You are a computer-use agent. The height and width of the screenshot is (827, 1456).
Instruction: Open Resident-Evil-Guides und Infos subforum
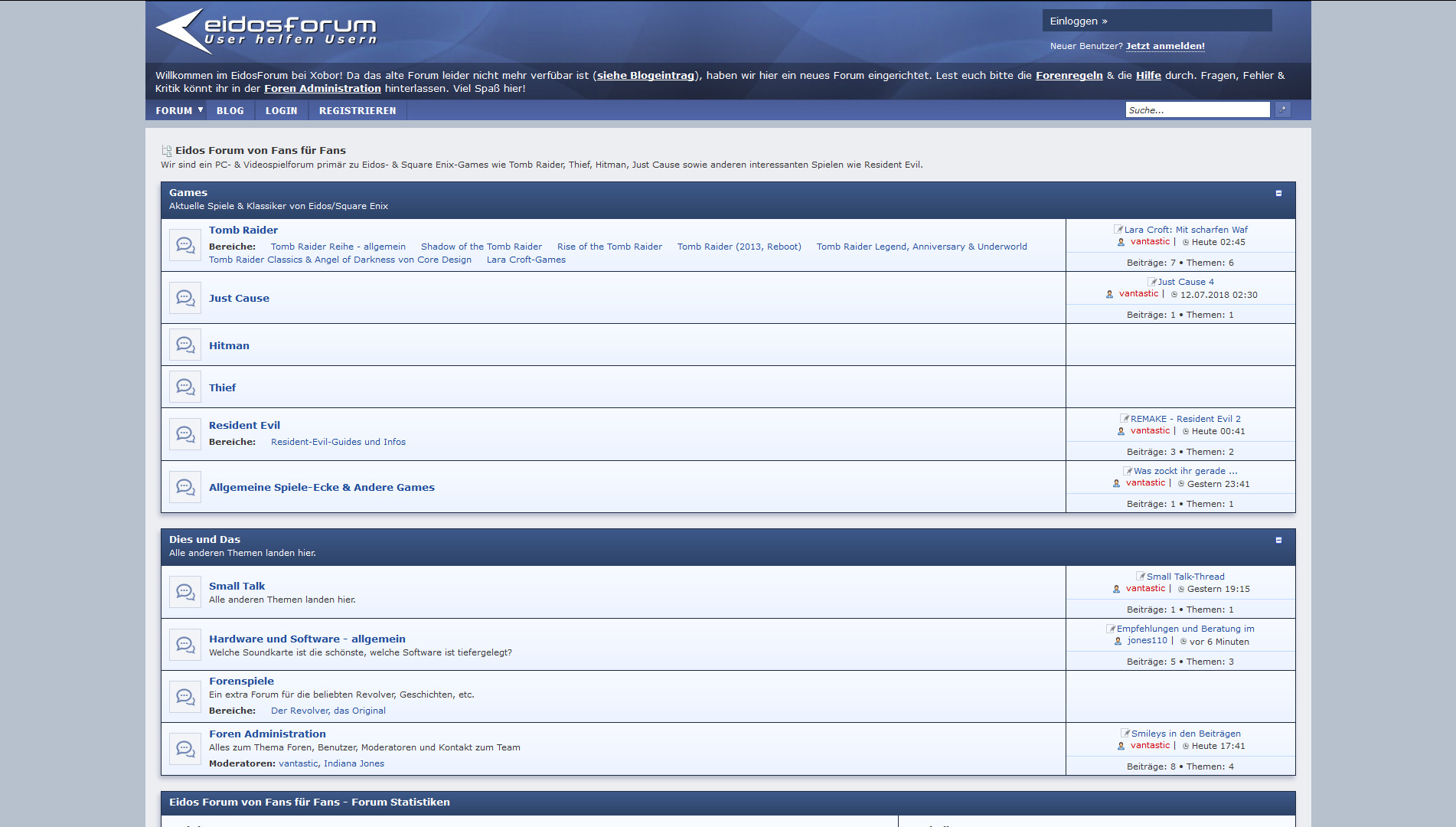338,442
